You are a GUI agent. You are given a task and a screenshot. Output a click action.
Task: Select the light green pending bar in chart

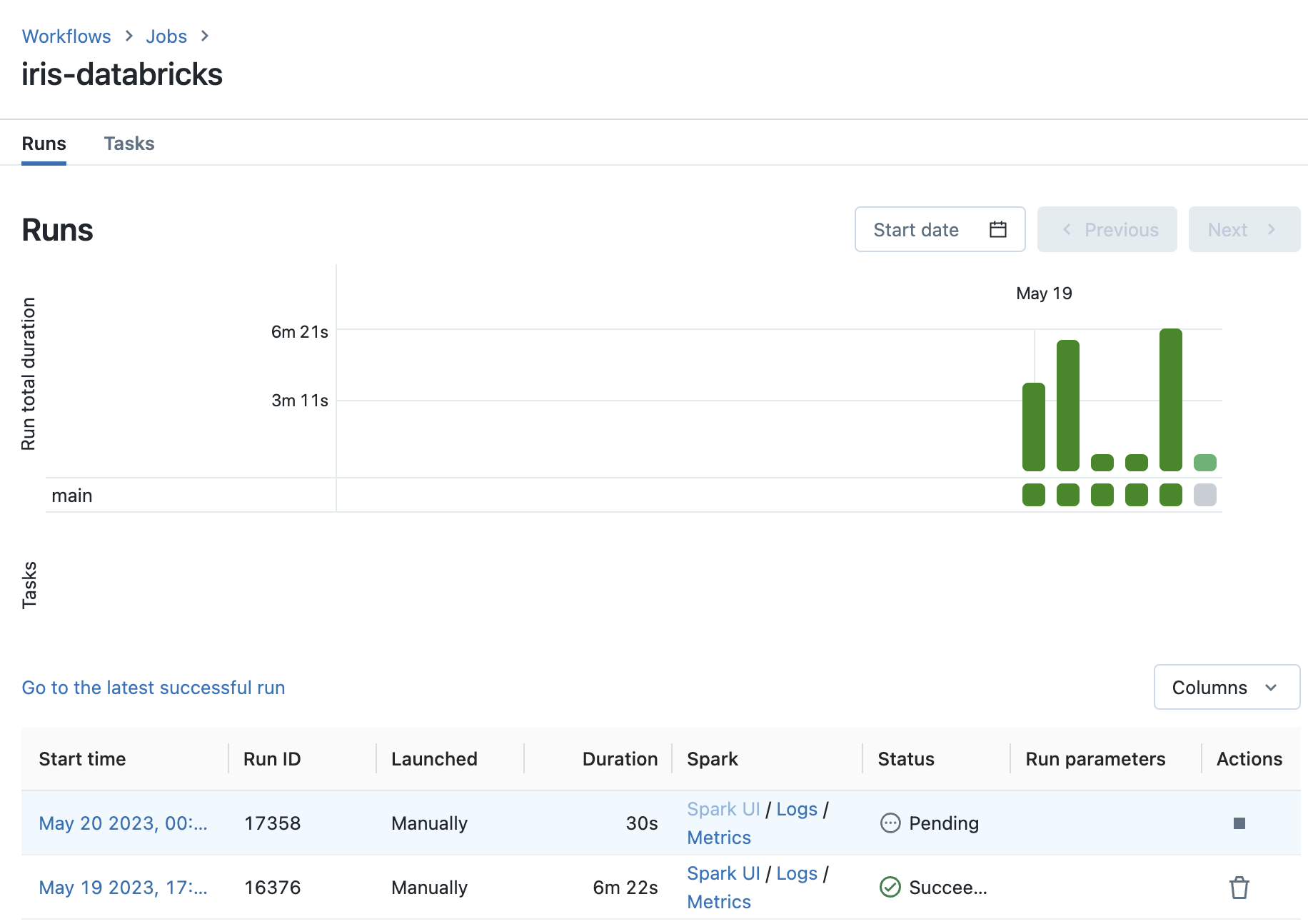click(1204, 462)
